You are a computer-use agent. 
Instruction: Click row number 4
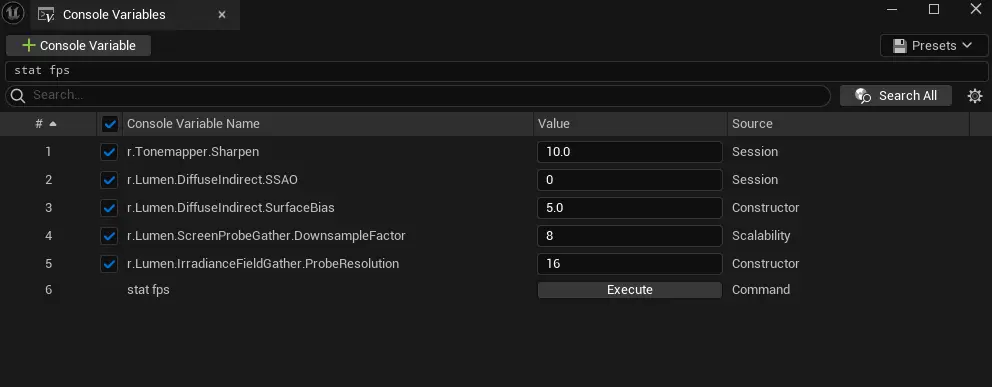(49, 236)
